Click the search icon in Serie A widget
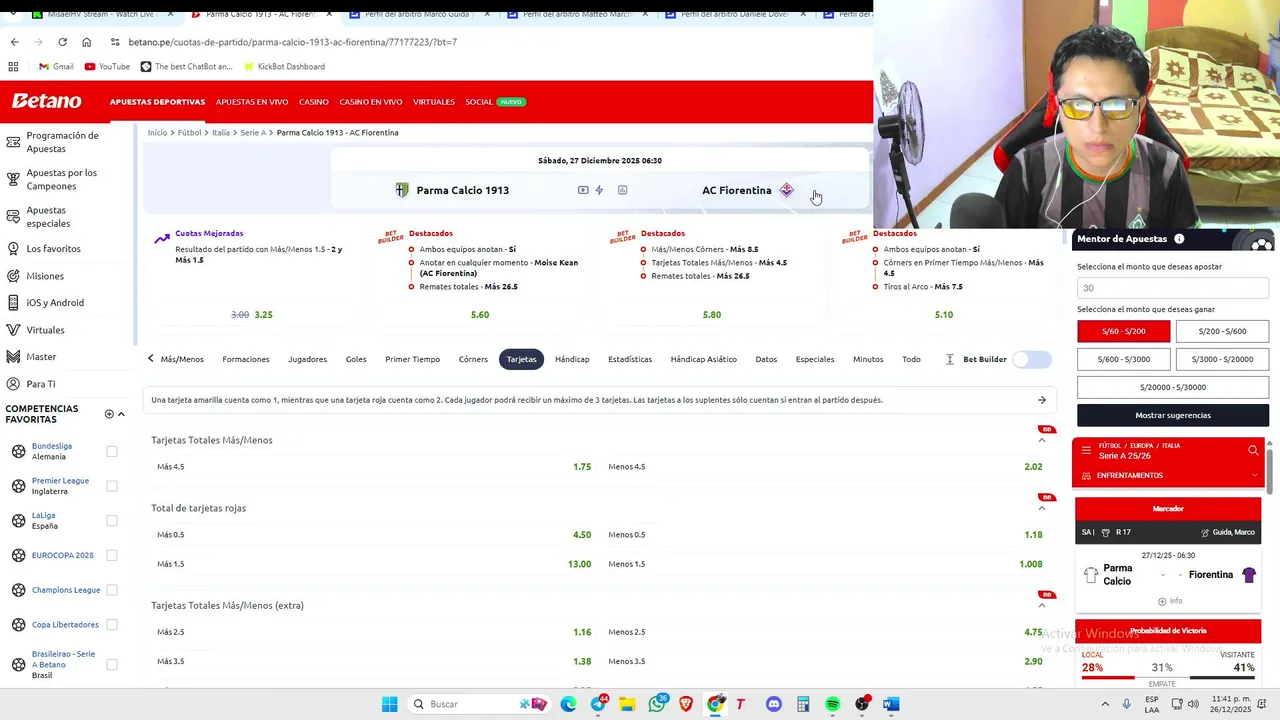This screenshot has height=720, width=1280. pyautogui.click(x=1253, y=451)
